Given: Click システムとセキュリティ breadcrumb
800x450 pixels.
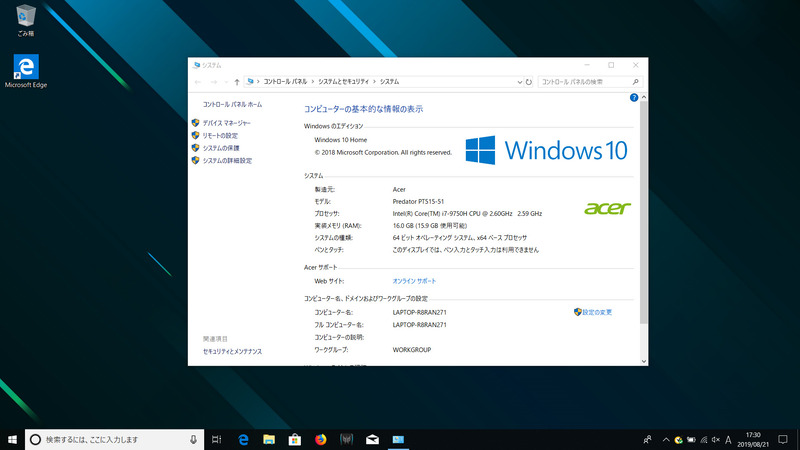Looking at the screenshot, I should tap(343, 82).
